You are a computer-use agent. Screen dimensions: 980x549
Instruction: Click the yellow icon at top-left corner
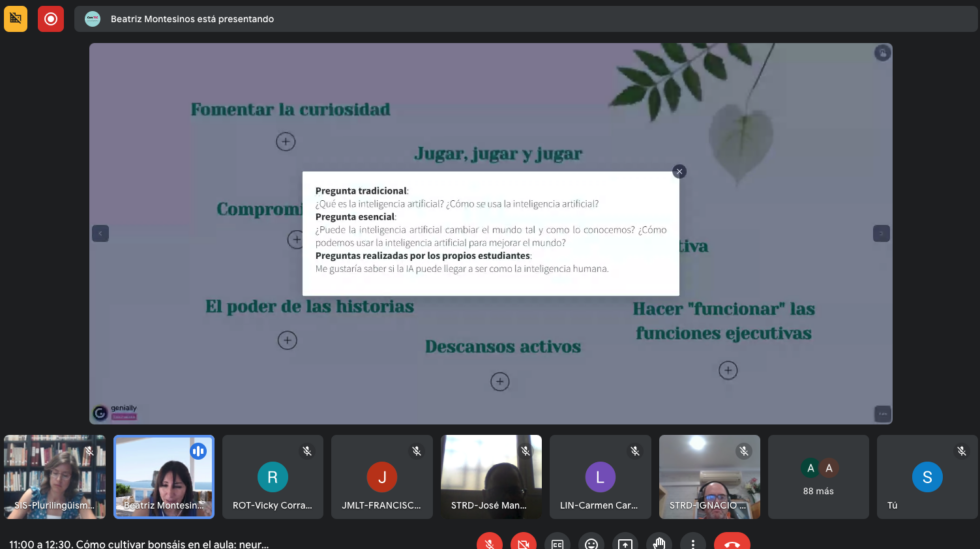(x=16, y=18)
